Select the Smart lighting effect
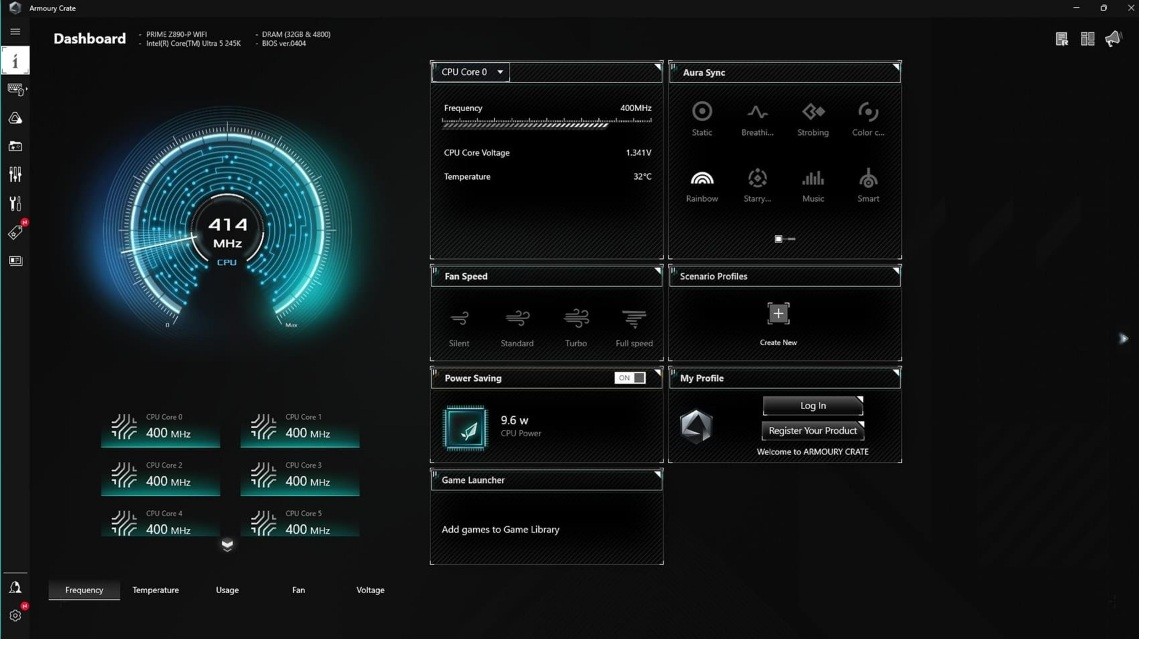1152x648 pixels. [868, 186]
